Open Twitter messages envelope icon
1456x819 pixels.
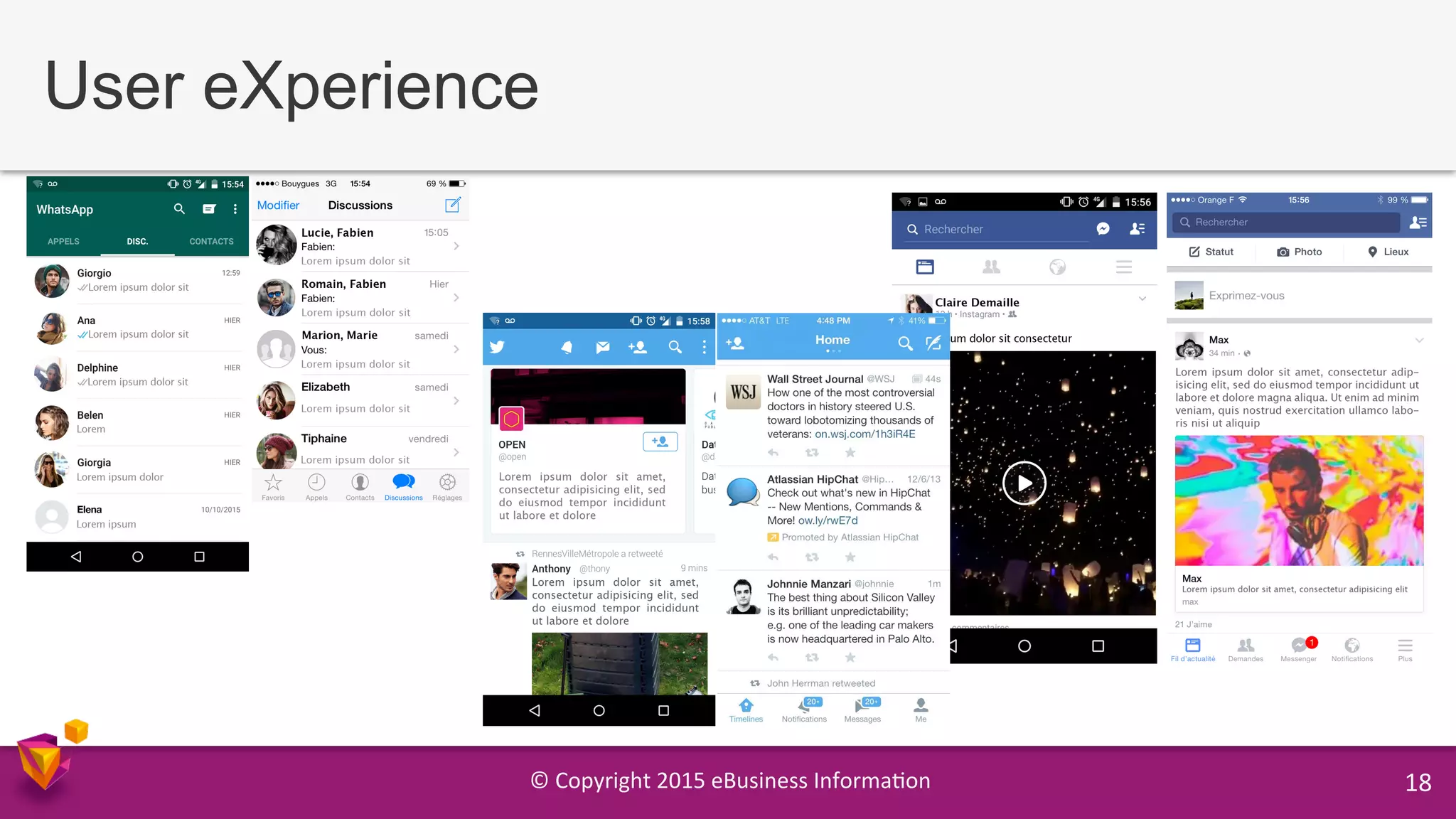(603, 347)
